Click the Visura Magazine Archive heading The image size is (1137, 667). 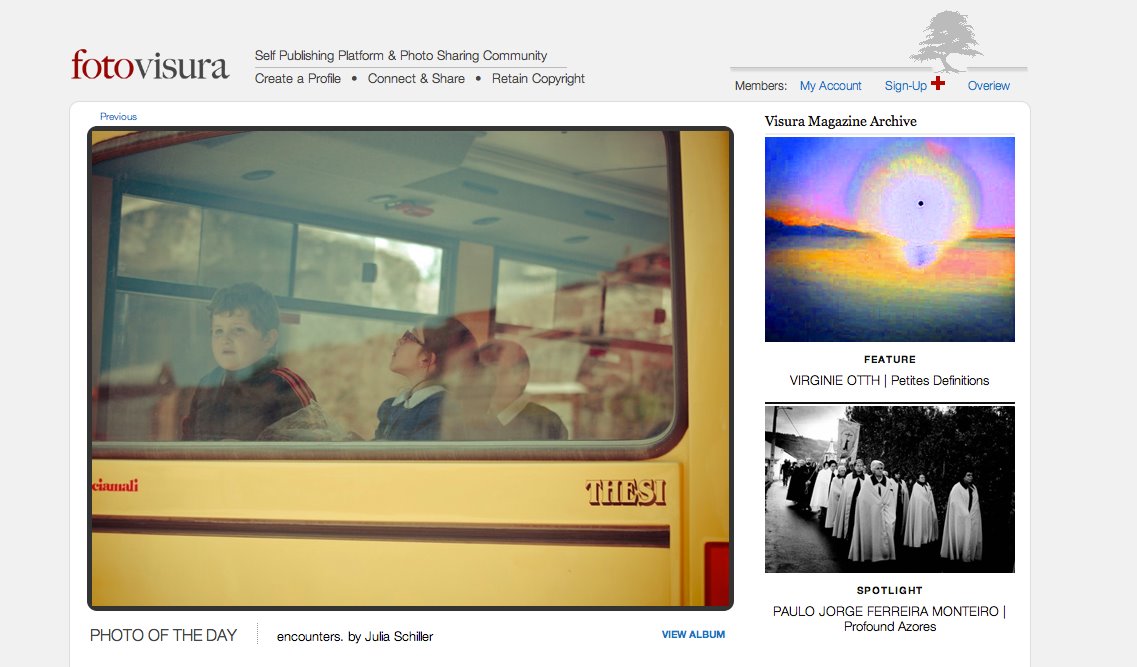tap(840, 121)
